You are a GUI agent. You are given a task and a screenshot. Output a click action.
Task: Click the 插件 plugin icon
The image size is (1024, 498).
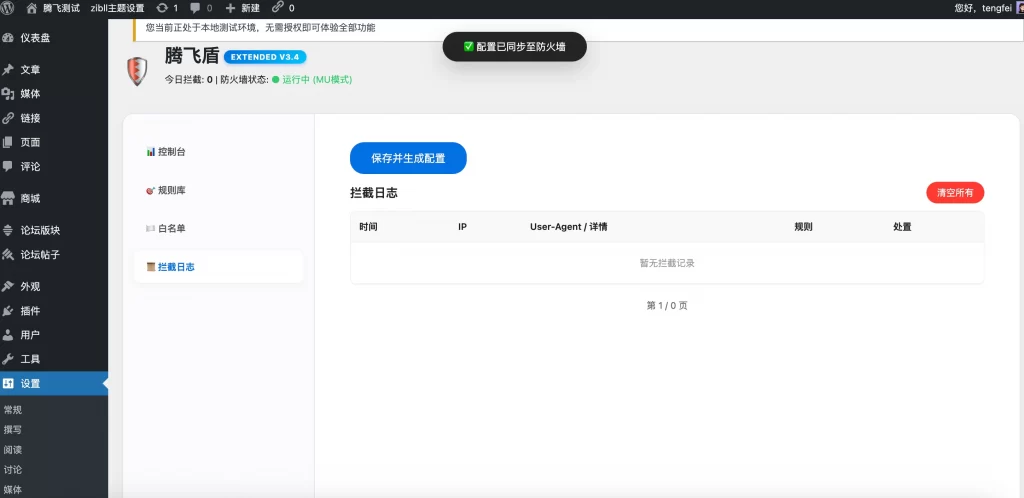pos(8,311)
